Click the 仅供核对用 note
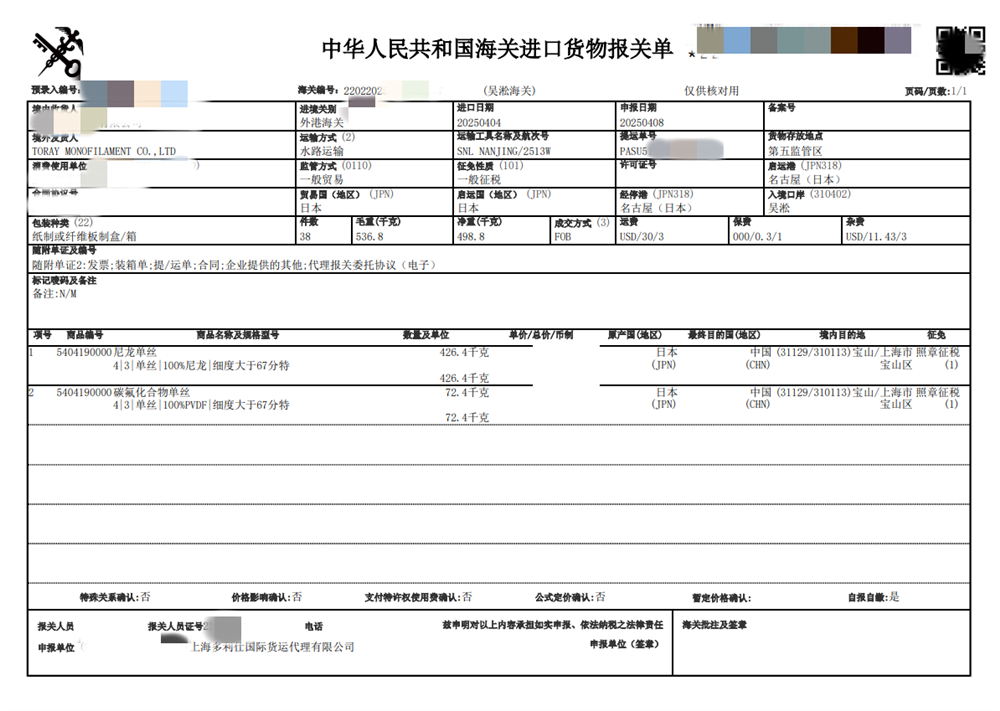Image resolution: width=1000 pixels, height=711 pixels. (712, 91)
